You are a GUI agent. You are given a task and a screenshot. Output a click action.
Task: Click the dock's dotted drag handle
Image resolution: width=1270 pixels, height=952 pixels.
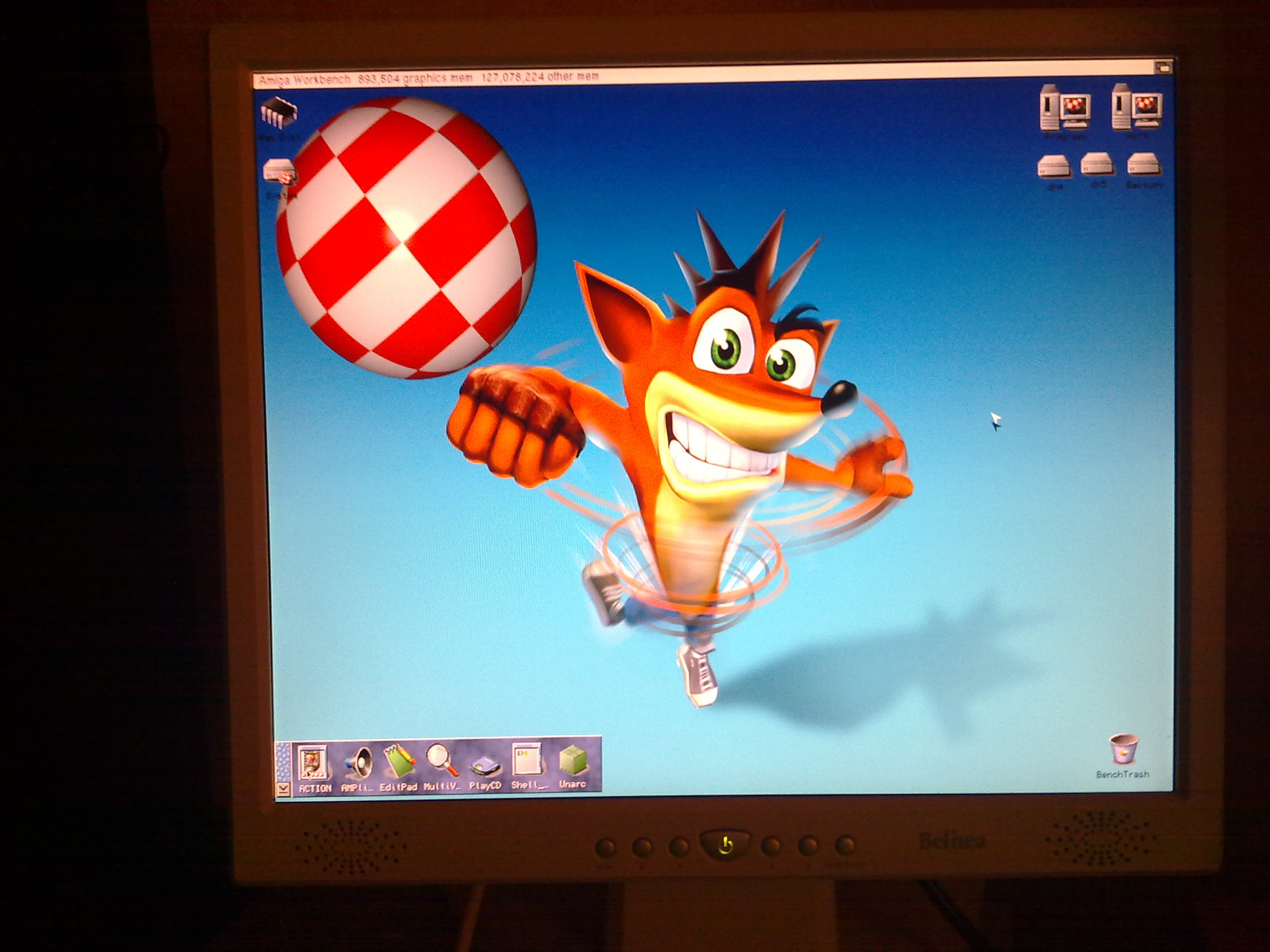(283, 762)
